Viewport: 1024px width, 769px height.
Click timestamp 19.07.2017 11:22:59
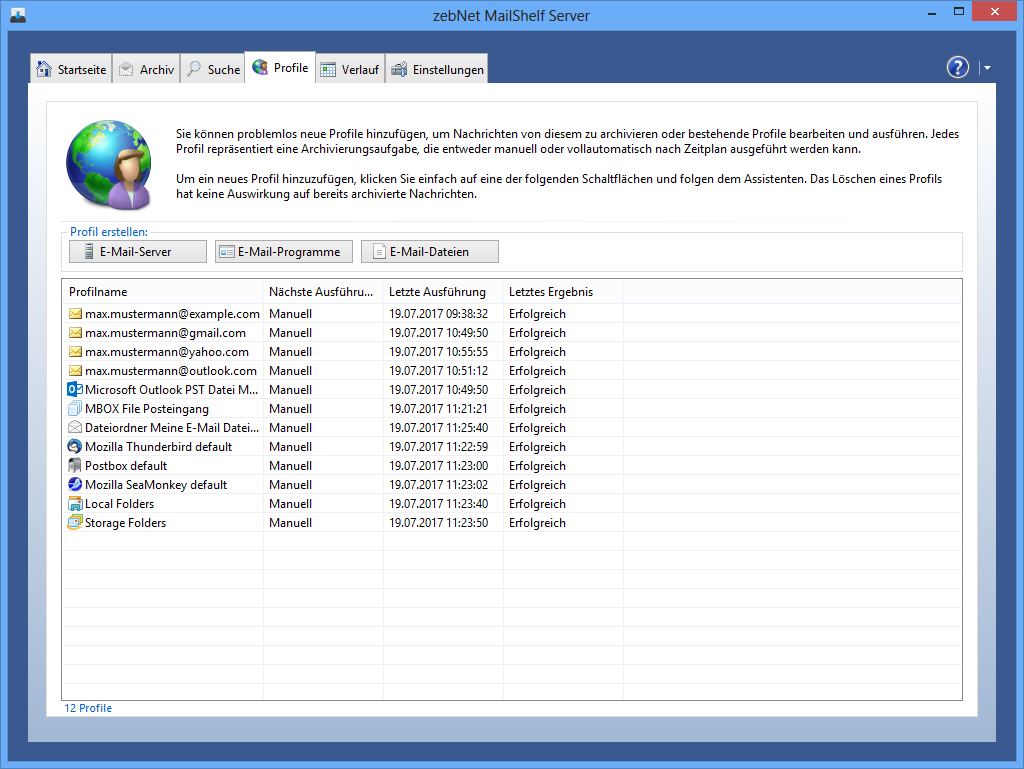438,447
